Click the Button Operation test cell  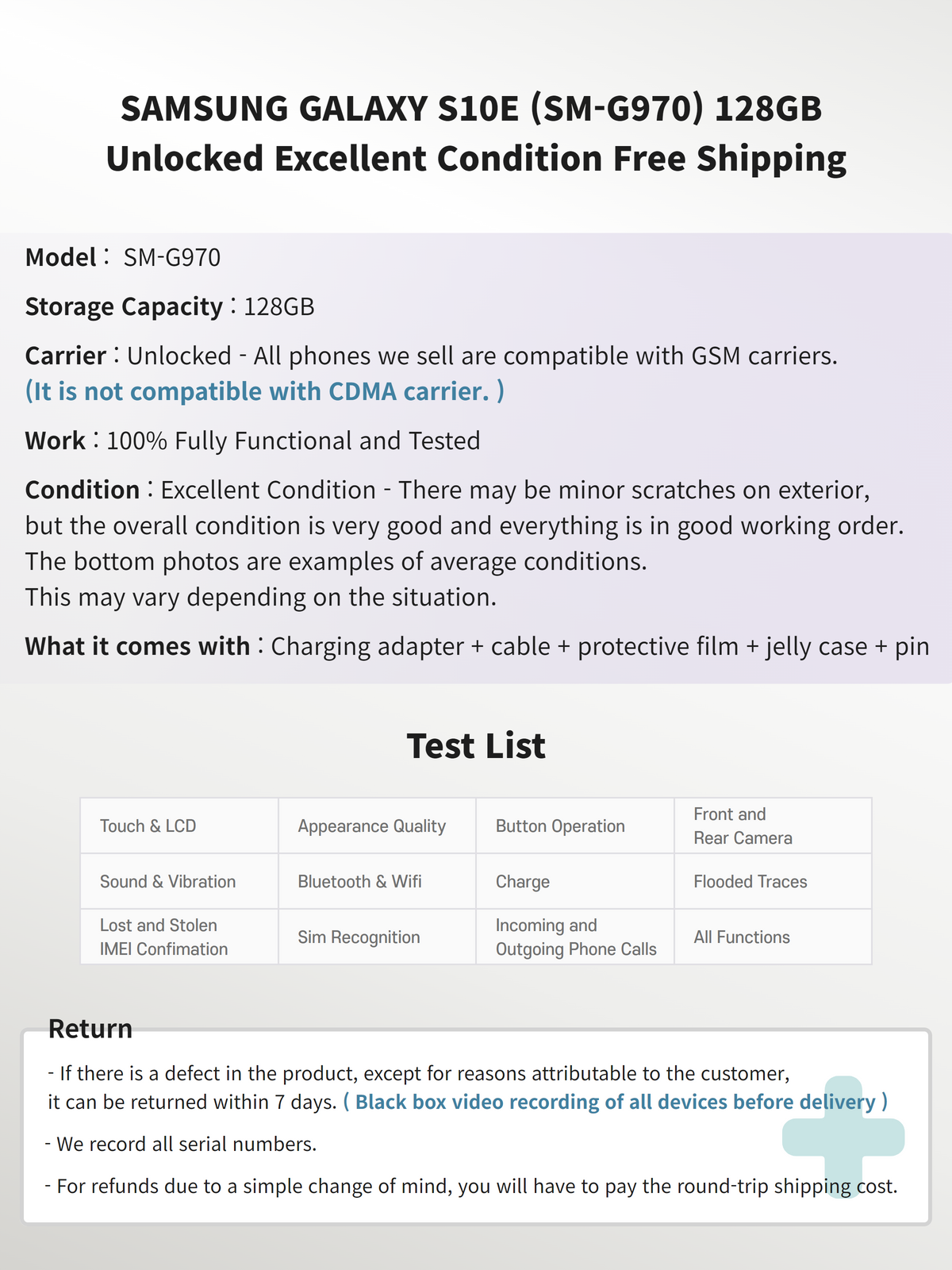[x=575, y=825]
